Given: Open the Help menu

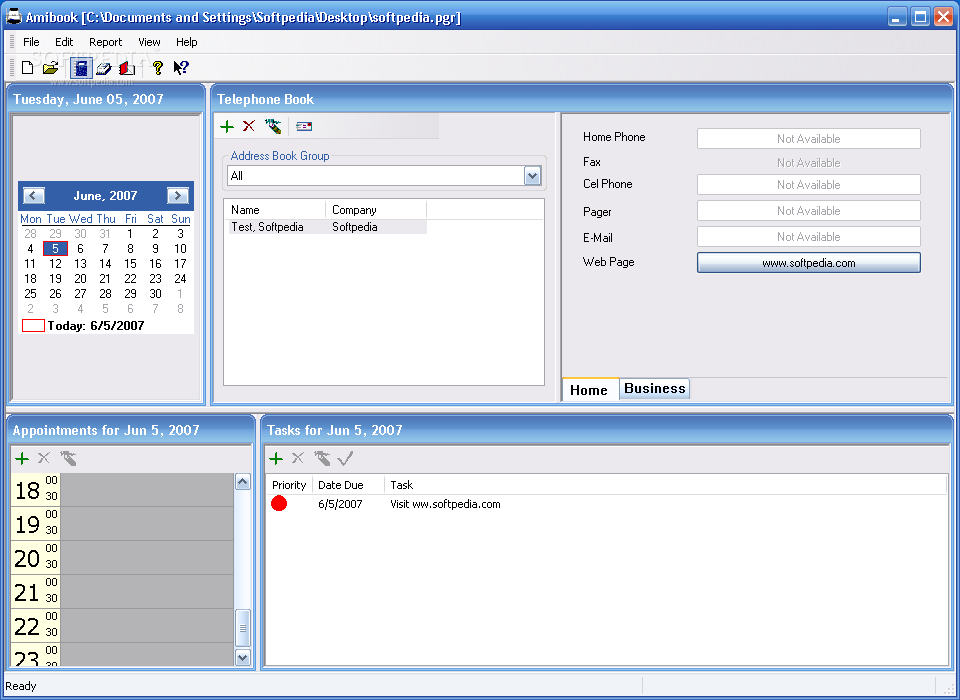Looking at the screenshot, I should coord(186,42).
